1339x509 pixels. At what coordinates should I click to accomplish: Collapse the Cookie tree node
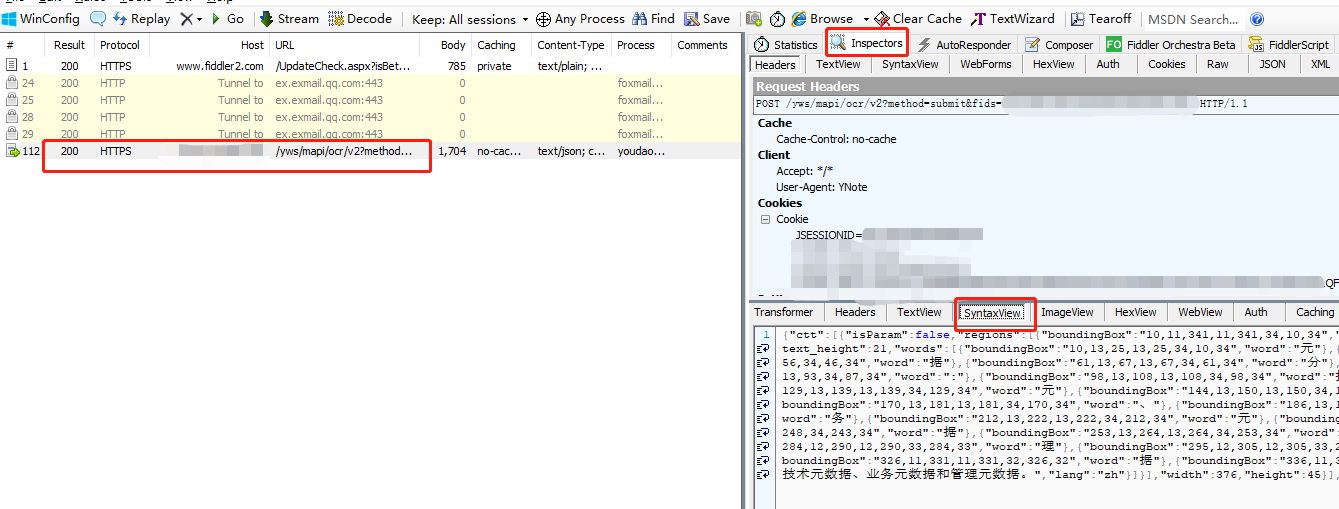point(765,219)
